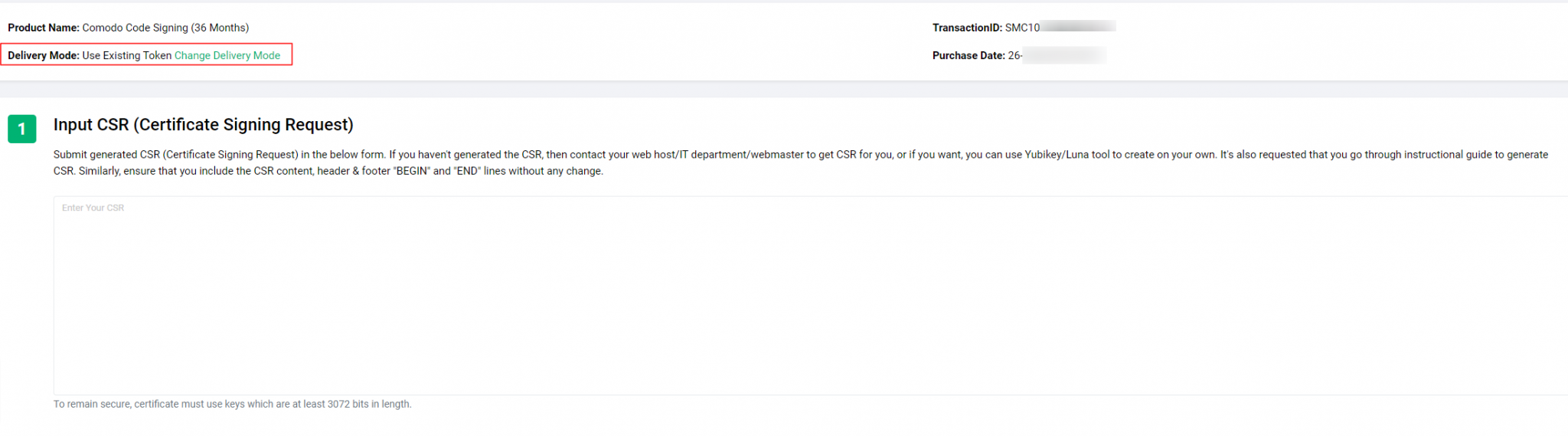Screen dimensions: 1568x436
Task: Select the Comodo Code Signing product text
Action: pyautogui.click(x=165, y=28)
